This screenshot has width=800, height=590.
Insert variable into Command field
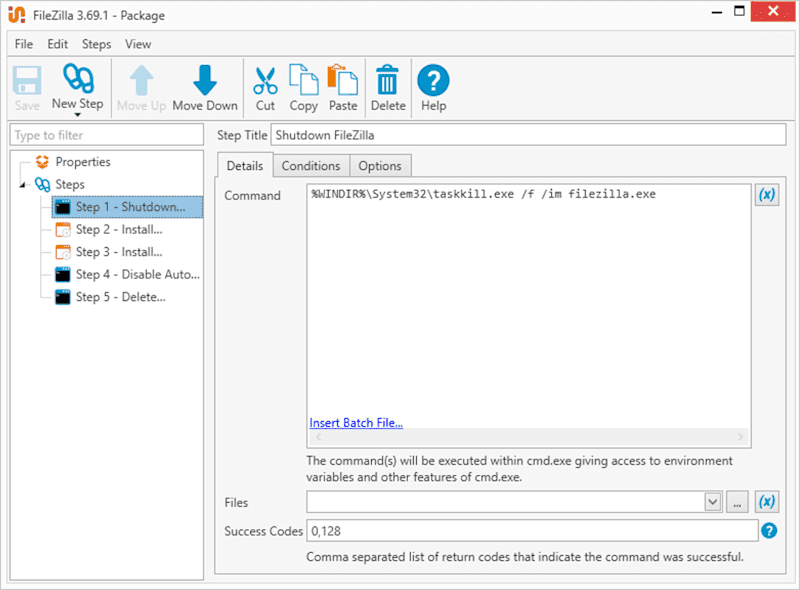[x=767, y=194]
